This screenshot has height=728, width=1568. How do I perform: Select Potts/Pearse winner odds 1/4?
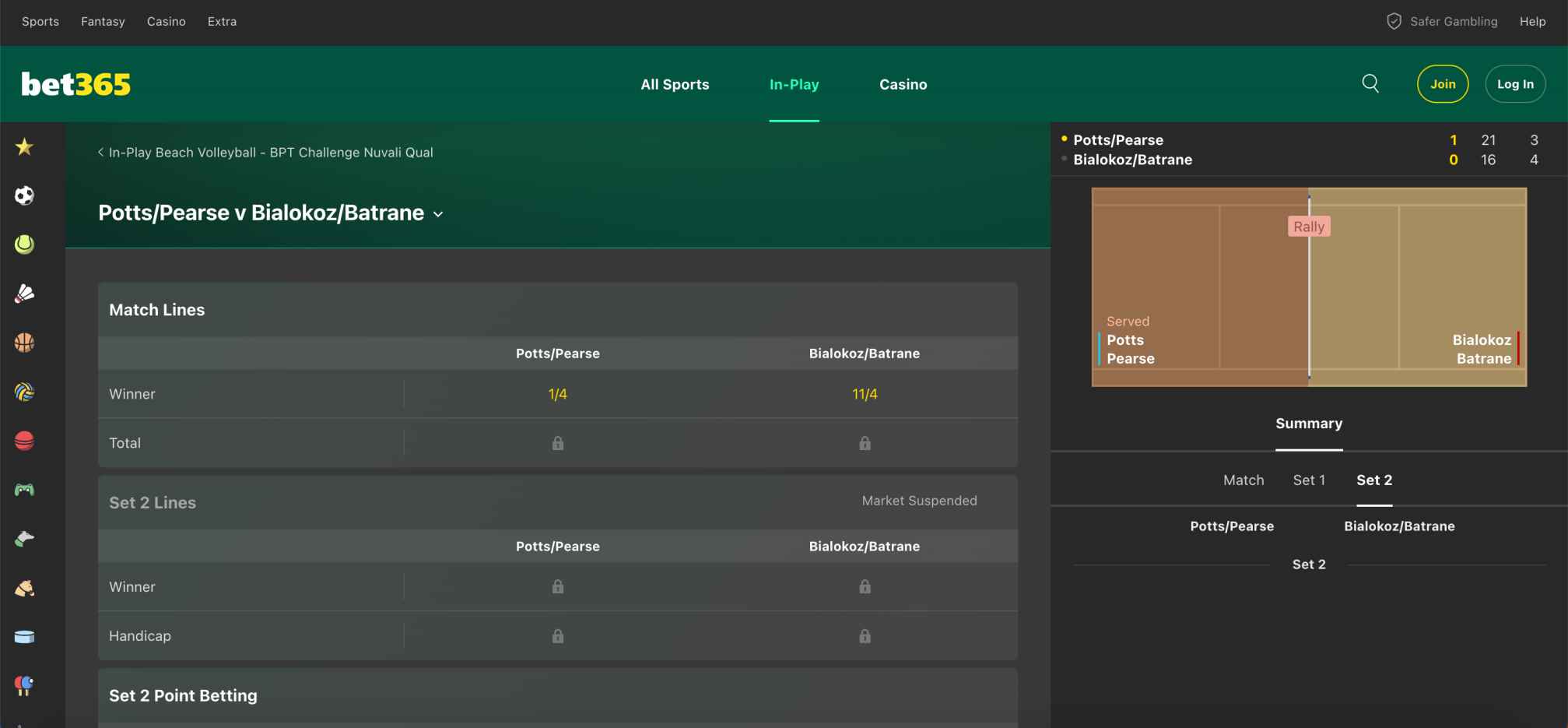click(557, 394)
